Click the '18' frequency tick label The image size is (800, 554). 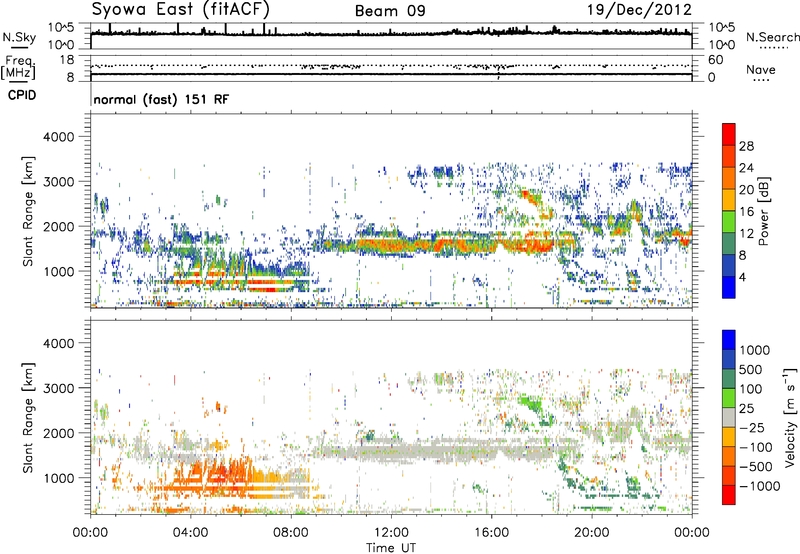(67, 60)
